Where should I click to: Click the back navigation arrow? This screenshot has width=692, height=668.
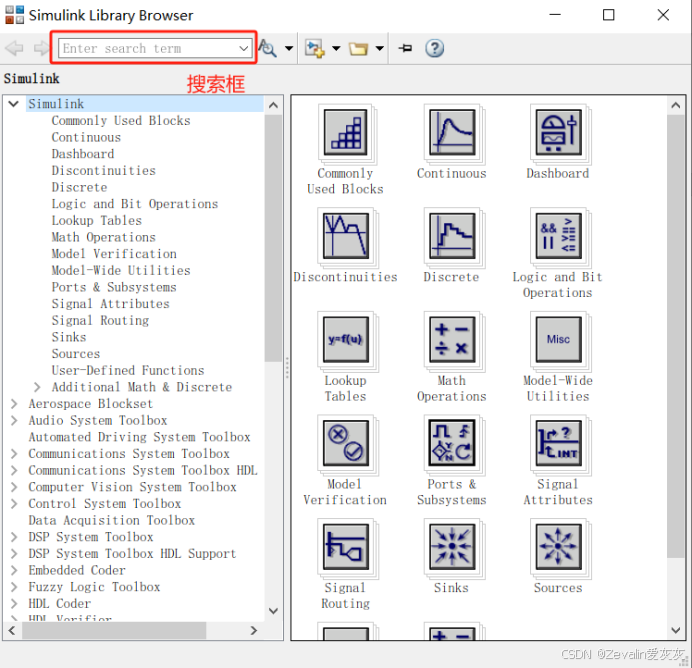click(14, 48)
